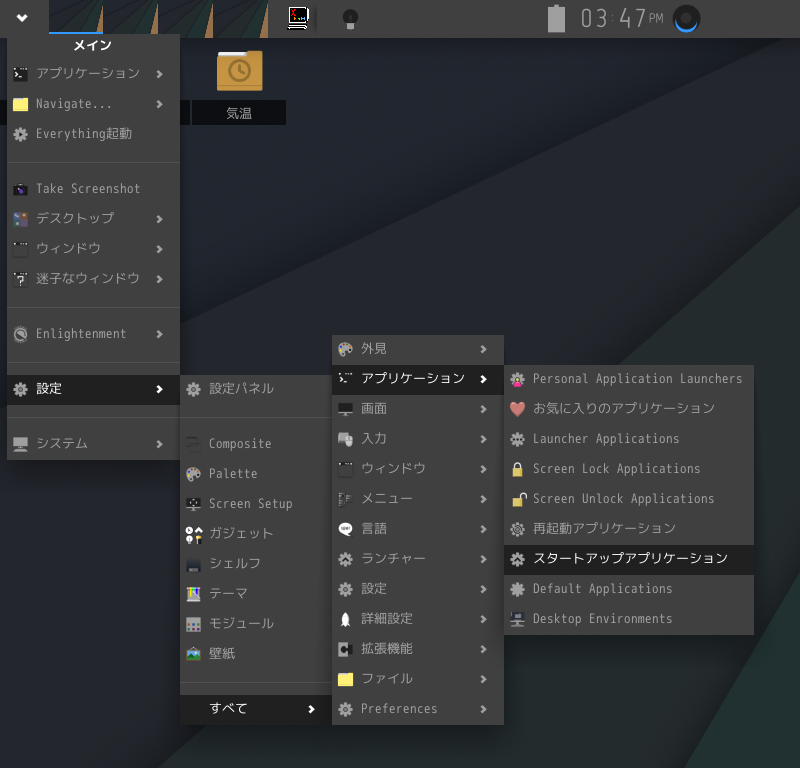This screenshot has width=800, height=768.
Task: Click the battery indicator icon
Action: pyautogui.click(x=556, y=19)
